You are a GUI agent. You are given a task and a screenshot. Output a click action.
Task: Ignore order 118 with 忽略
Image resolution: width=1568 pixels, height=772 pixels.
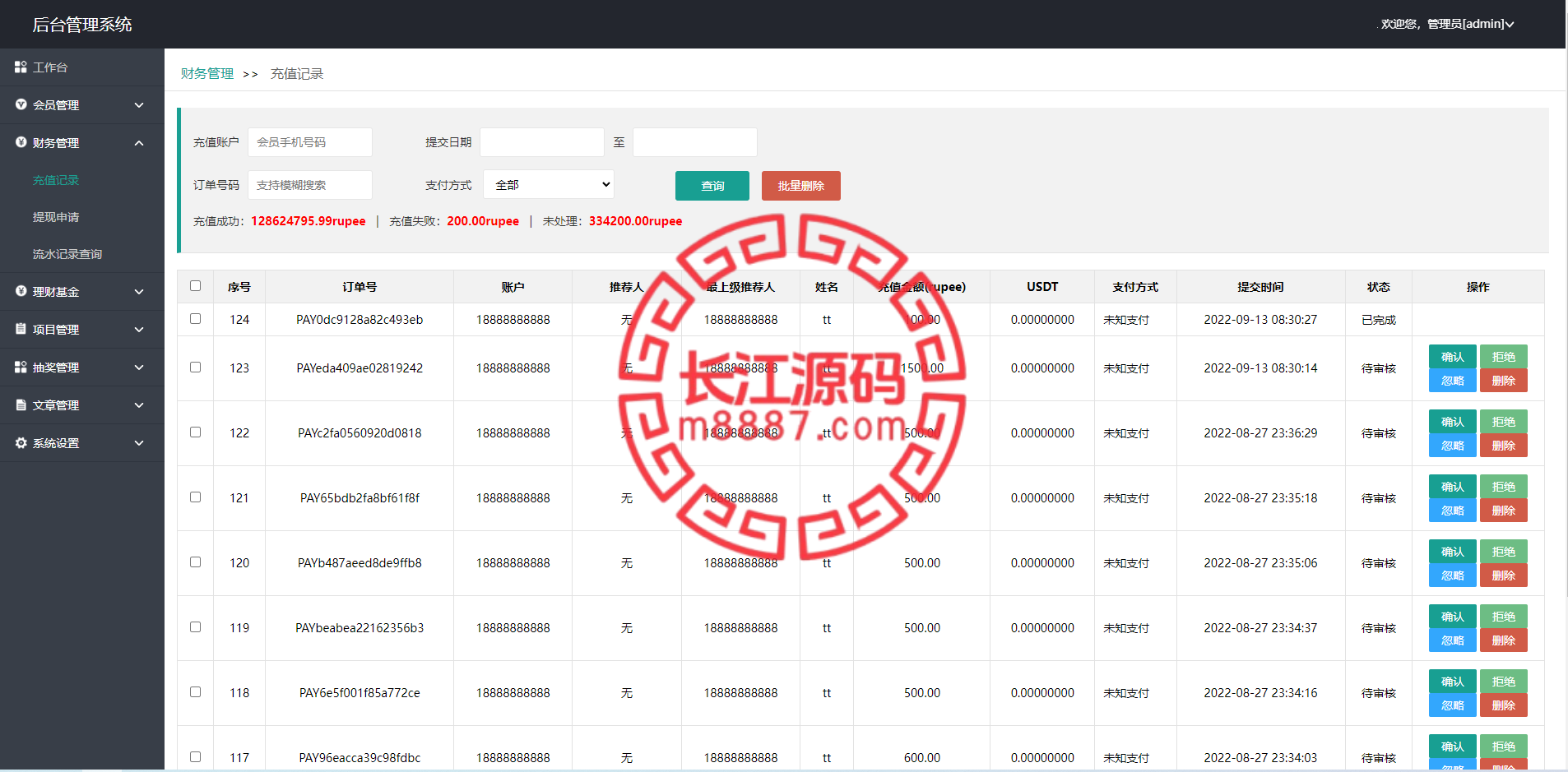click(1453, 705)
